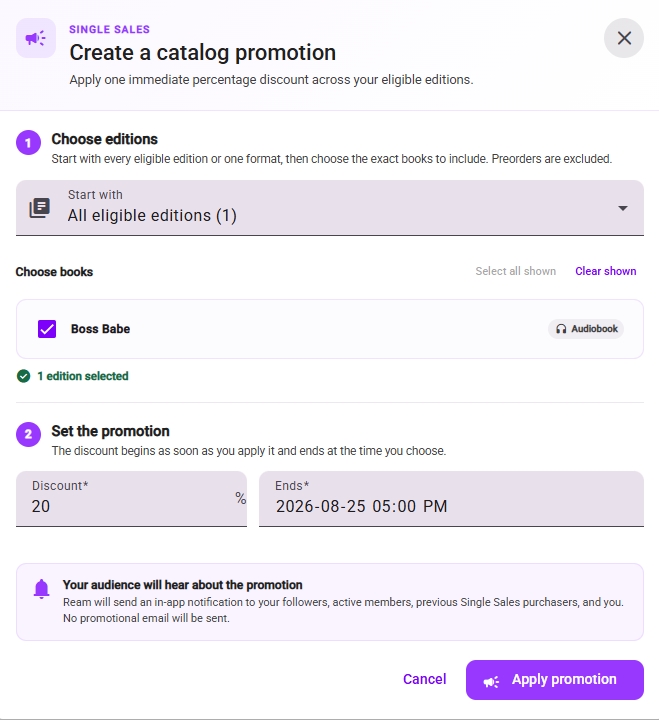Click the headphones icon on Audiobook badge

point(561,329)
